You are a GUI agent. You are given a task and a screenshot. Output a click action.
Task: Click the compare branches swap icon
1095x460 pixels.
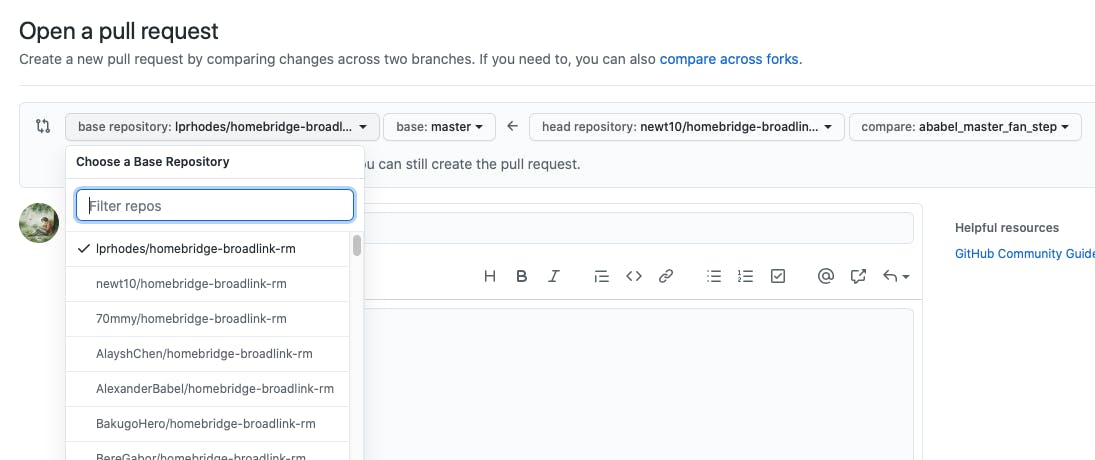click(x=43, y=126)
